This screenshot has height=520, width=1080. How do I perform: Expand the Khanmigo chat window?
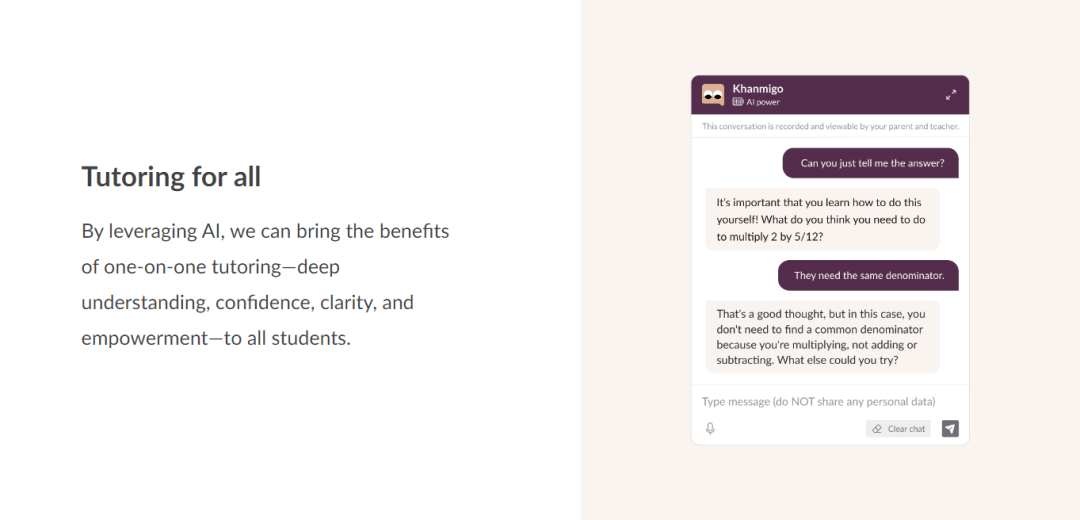pos(951,95)
